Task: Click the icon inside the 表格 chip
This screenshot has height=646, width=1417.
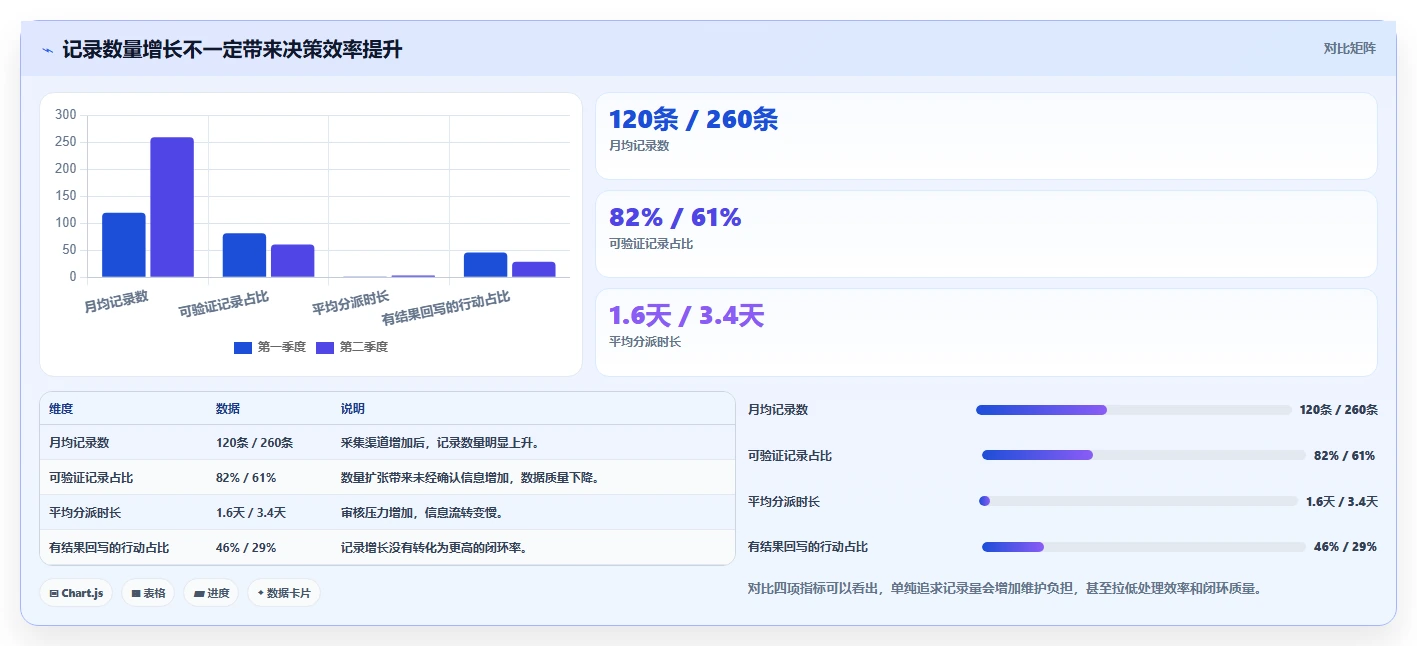Action: [x=136, y=593]
